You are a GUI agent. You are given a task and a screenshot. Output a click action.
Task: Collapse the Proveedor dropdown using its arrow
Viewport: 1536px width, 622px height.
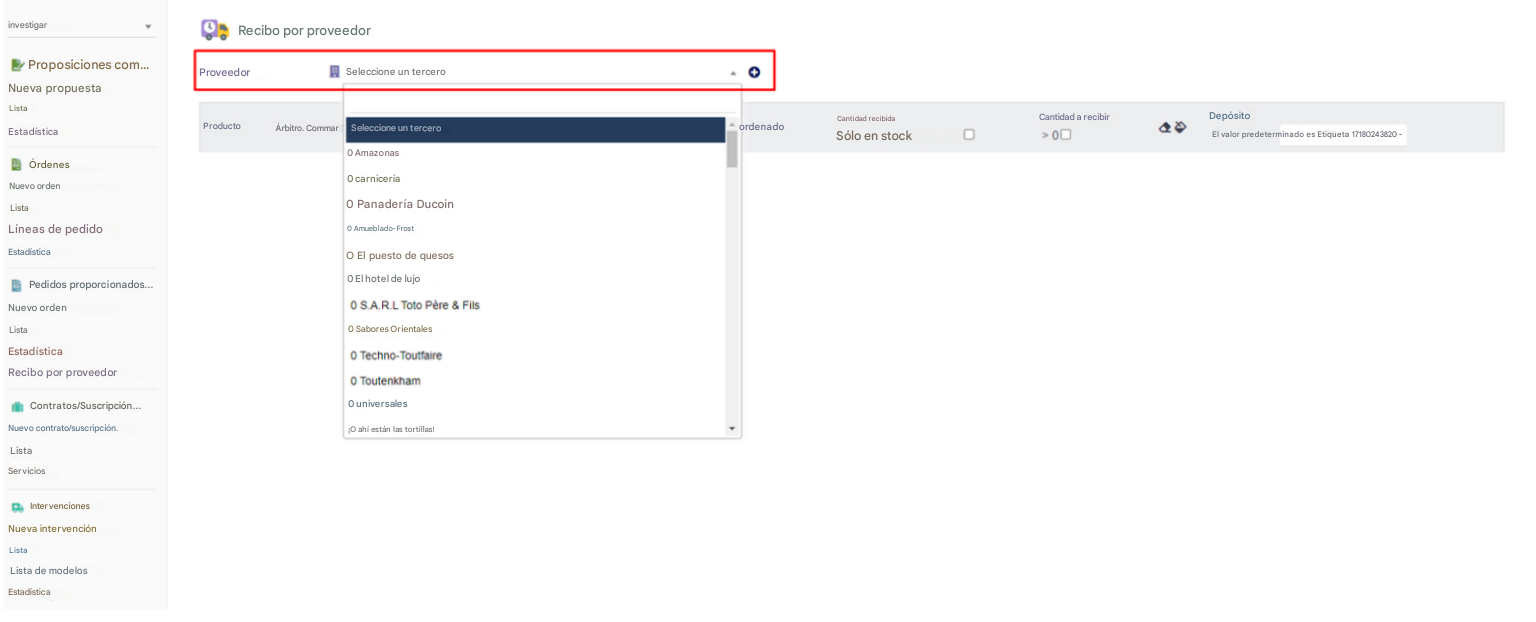[732, 73]
